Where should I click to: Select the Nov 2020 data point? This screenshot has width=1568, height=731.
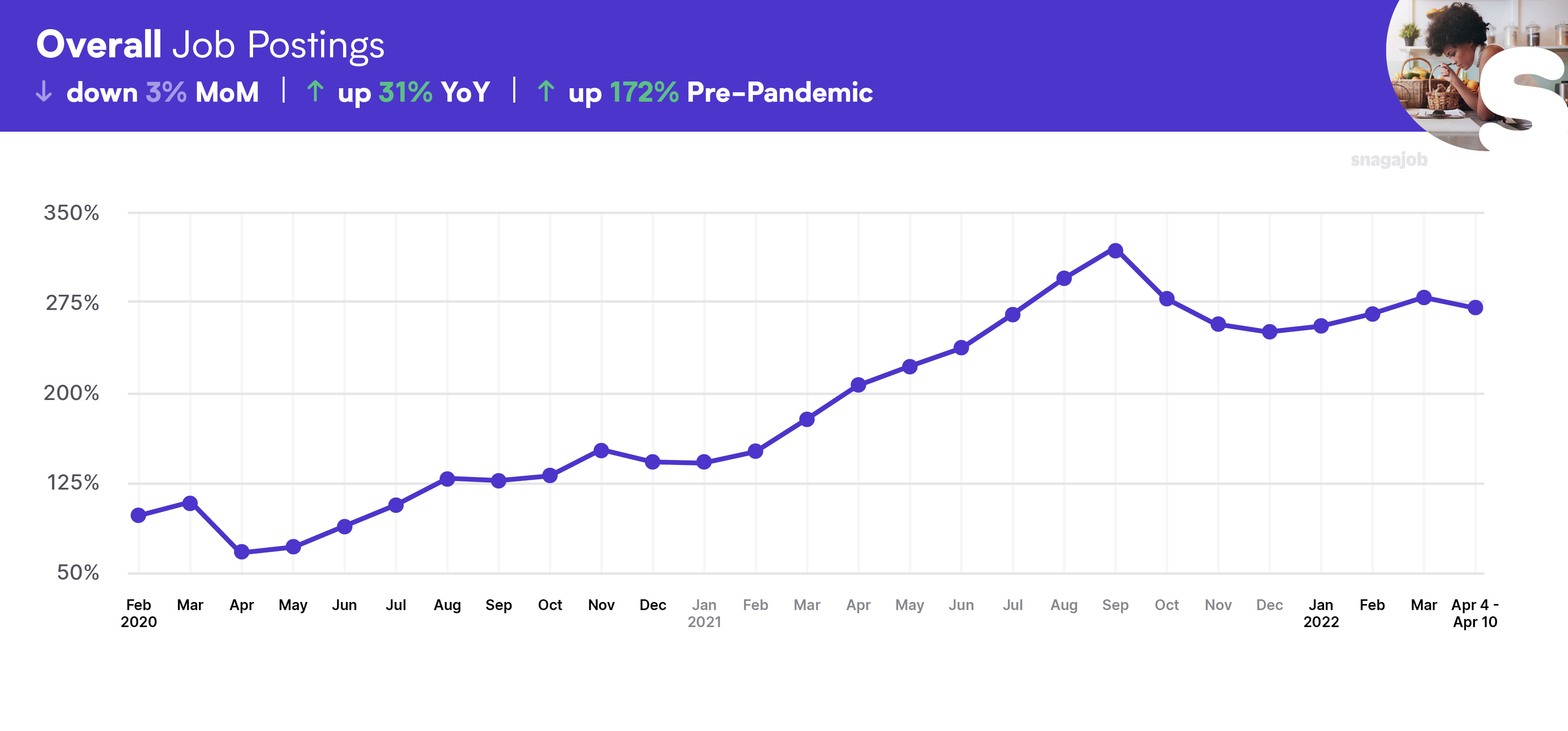coord(601,451)
